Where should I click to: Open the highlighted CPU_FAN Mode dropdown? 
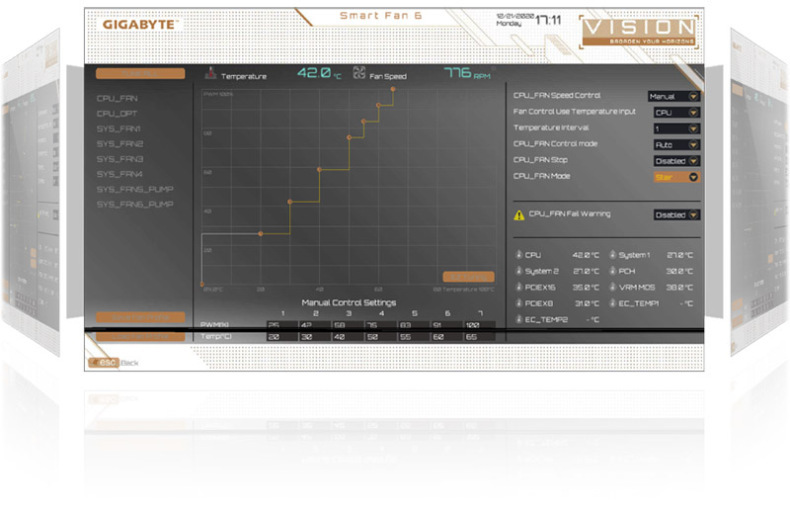[x=677, y=177]
